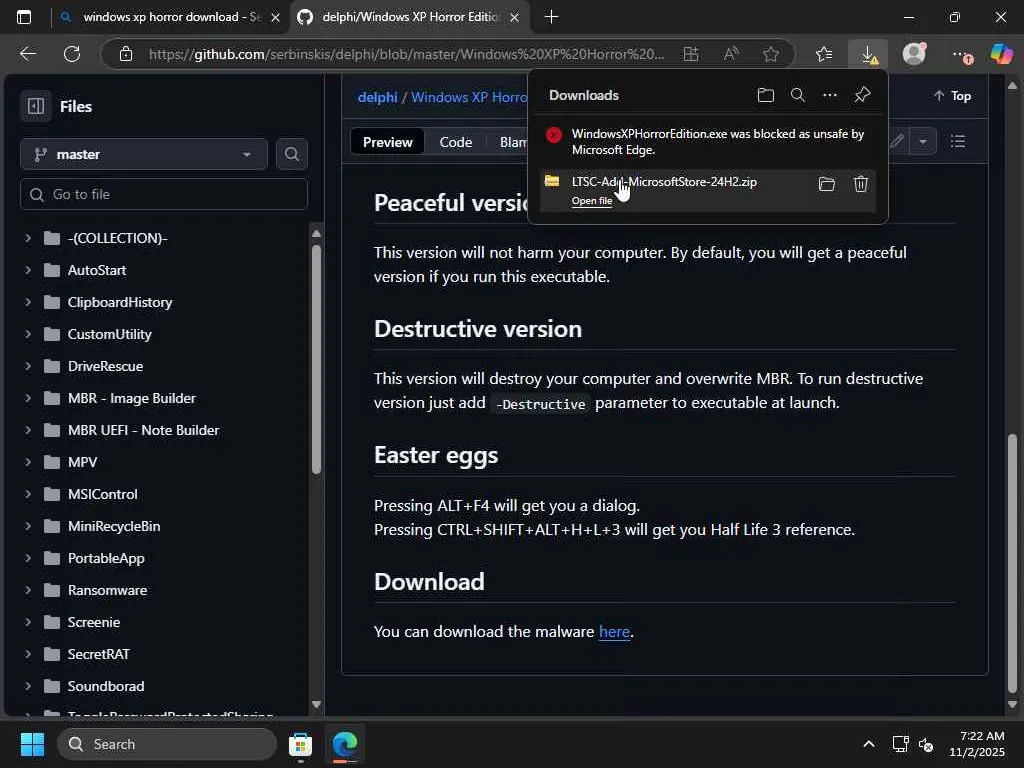Open Microsoft Store from taskbar

(300, 744)
